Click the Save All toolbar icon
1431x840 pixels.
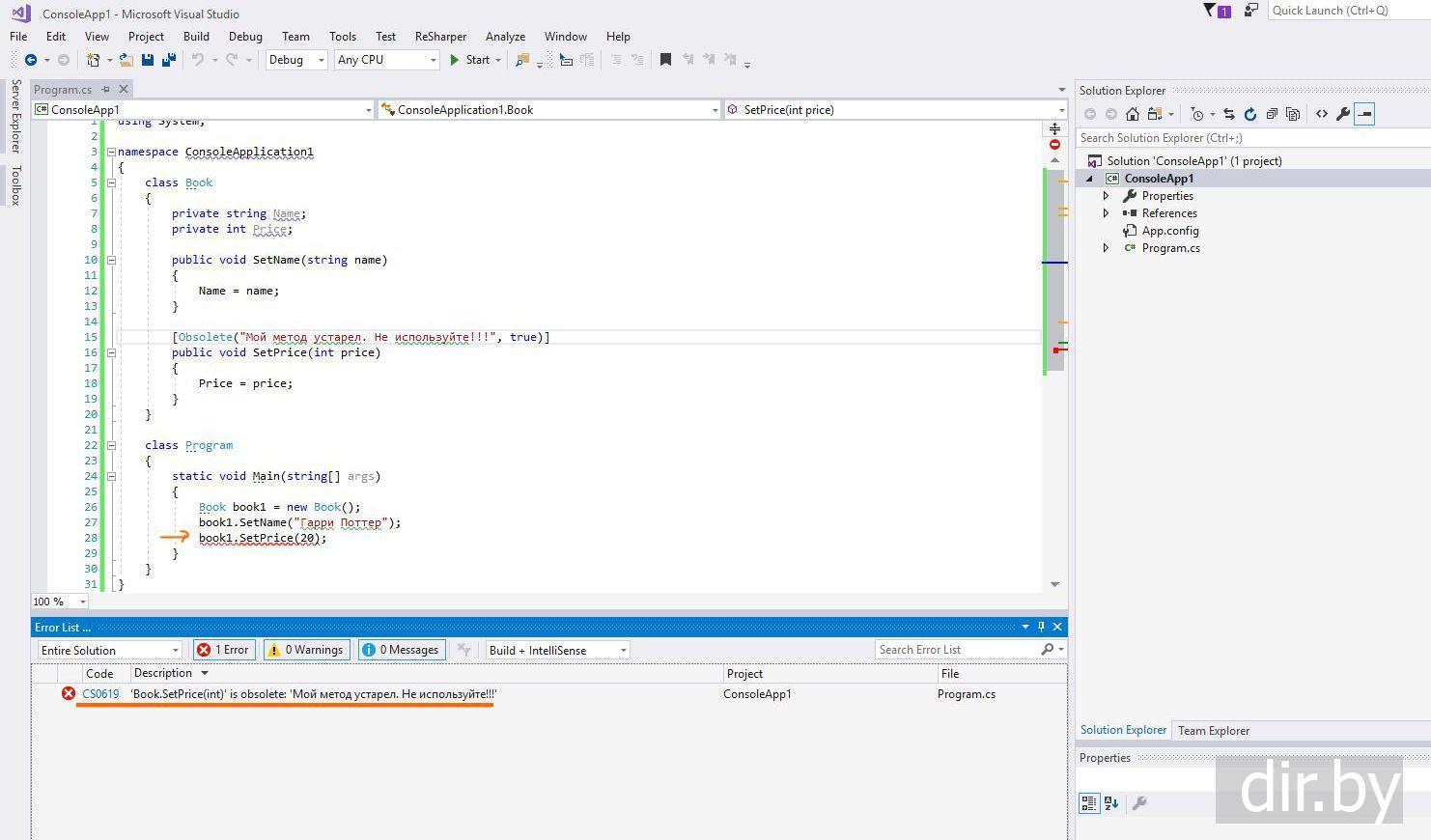[168, 60]
